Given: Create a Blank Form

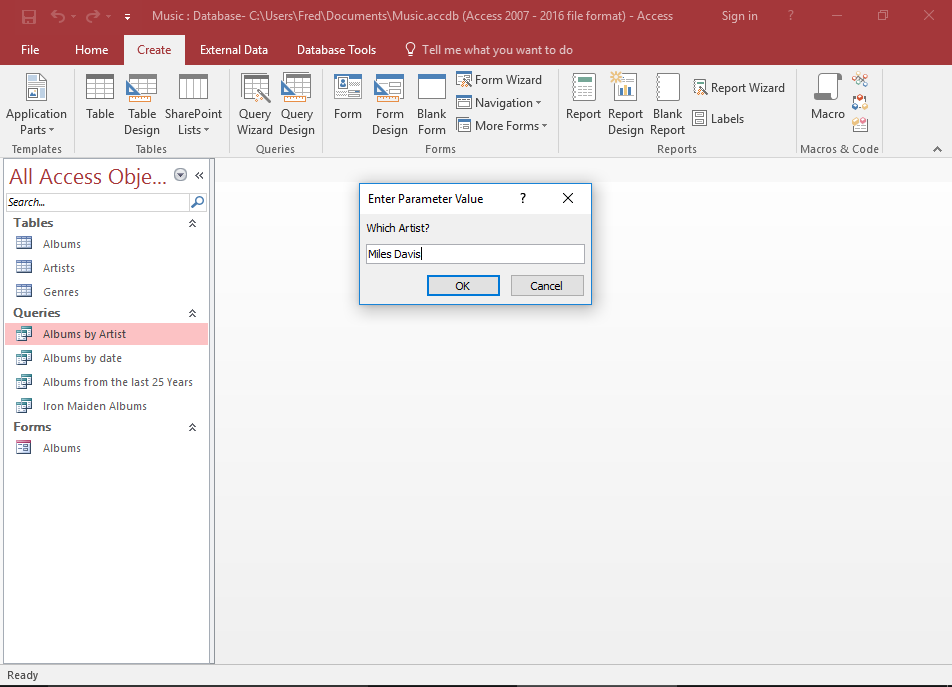Looking at the screenshot, I should coord(432,104).
